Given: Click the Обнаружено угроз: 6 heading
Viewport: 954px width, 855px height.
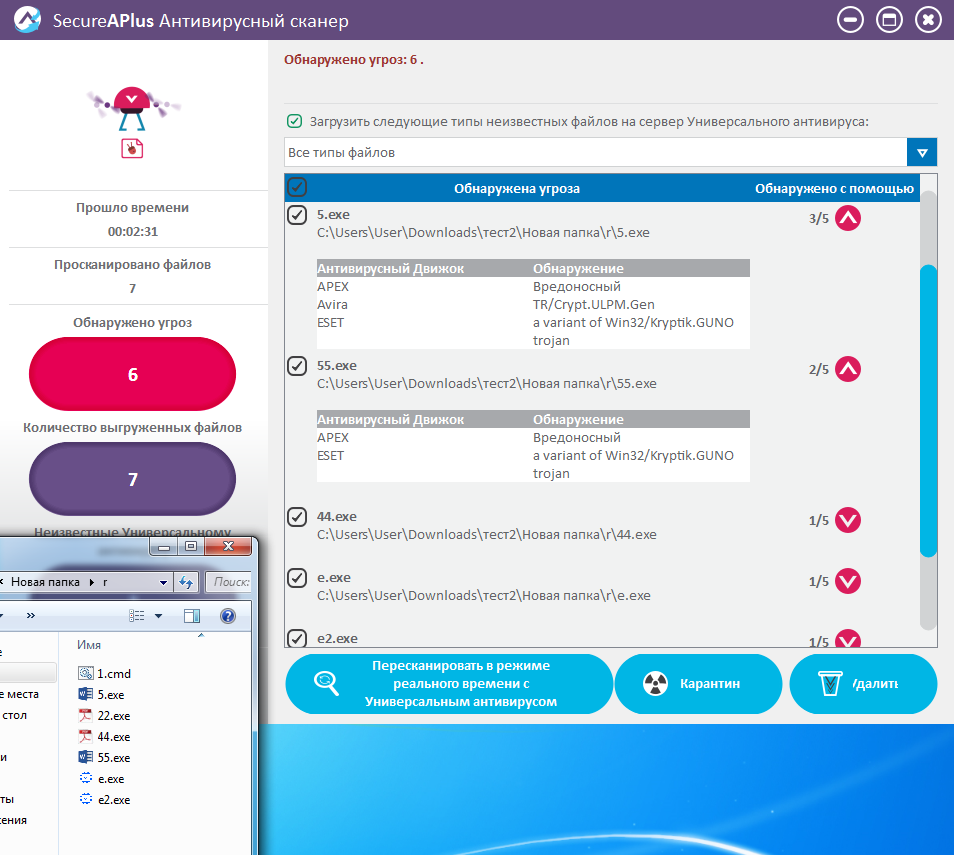Looking at the screenshot, I should (353, 60).
